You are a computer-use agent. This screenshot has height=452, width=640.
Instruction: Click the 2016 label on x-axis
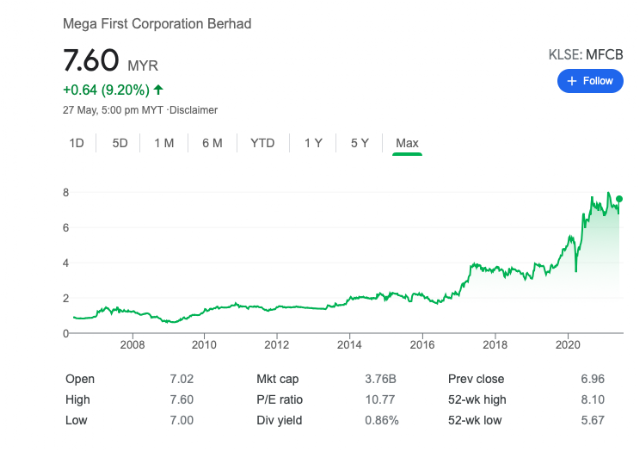pyautogui.click(x=422, y=345)
